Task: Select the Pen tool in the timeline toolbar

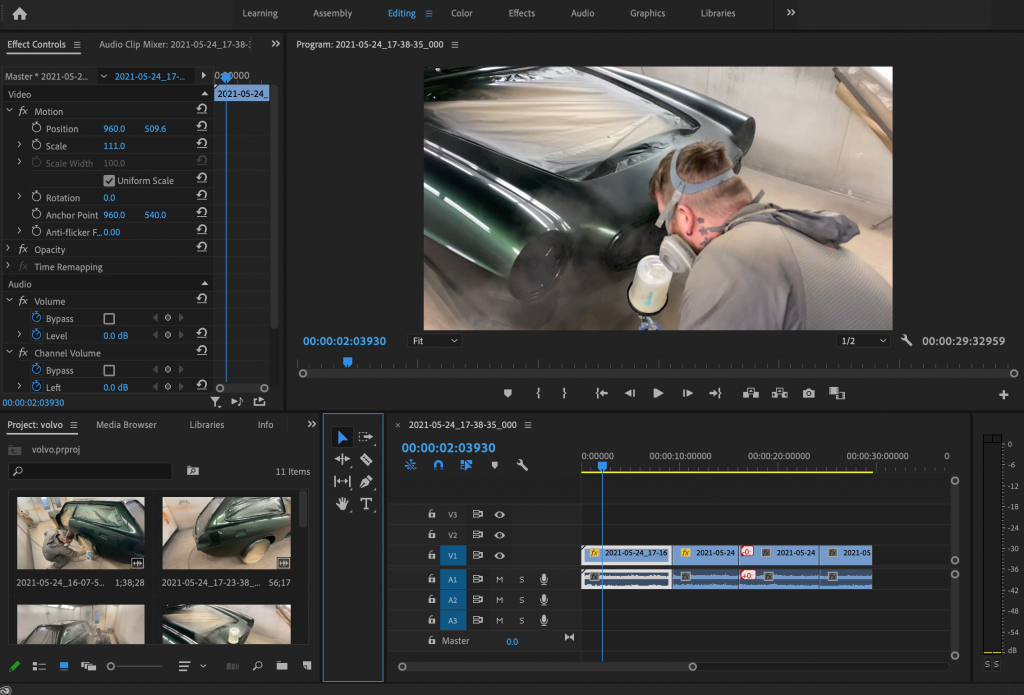Action: [367, 481]
